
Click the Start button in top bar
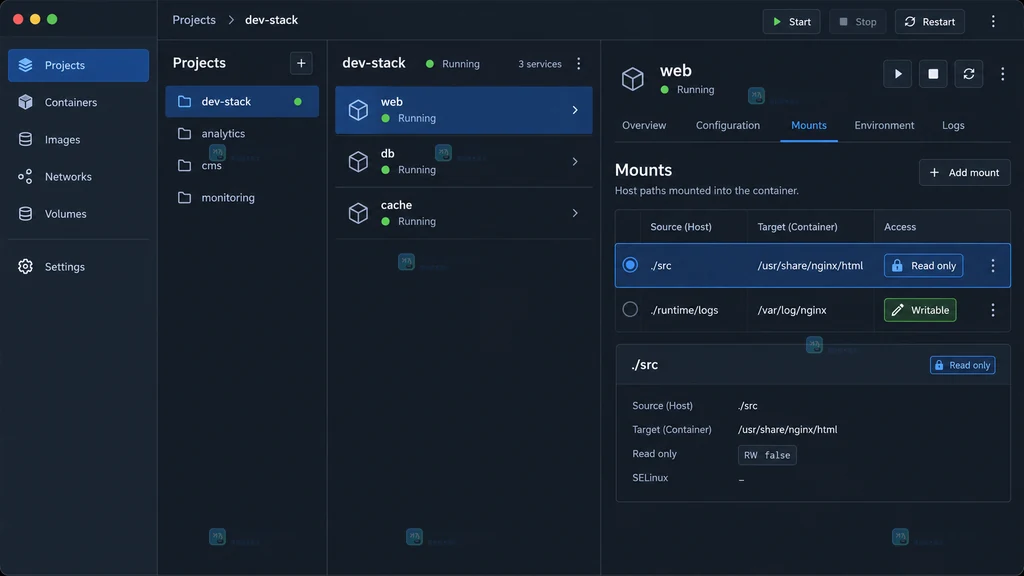[x=792, y=22]
